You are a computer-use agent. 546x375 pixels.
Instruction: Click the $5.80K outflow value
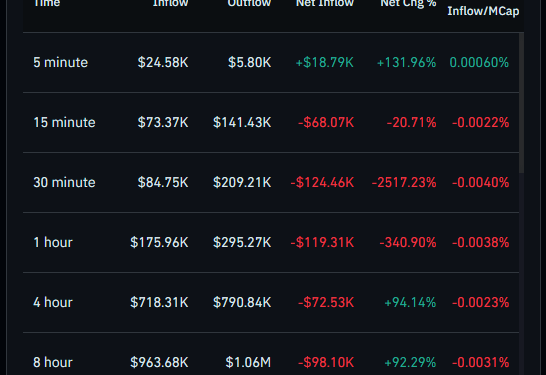(x=249, y=63)
